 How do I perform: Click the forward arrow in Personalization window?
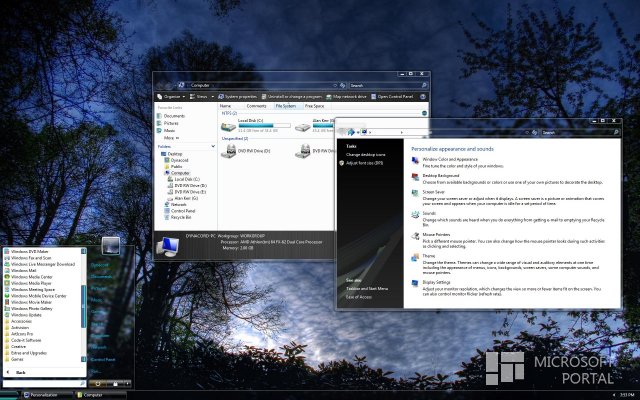(351, 132)
